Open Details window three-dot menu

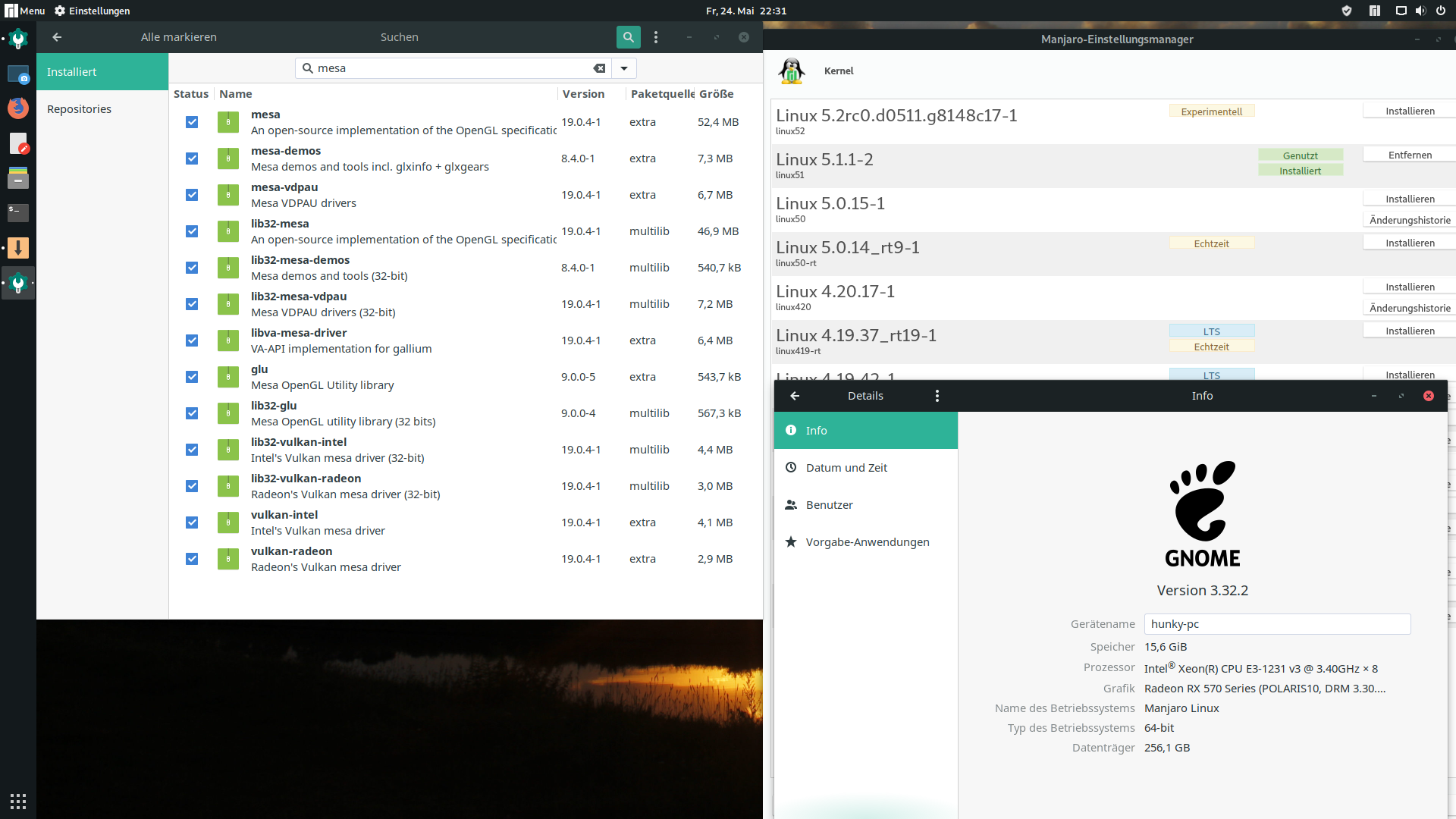[937, 396]
